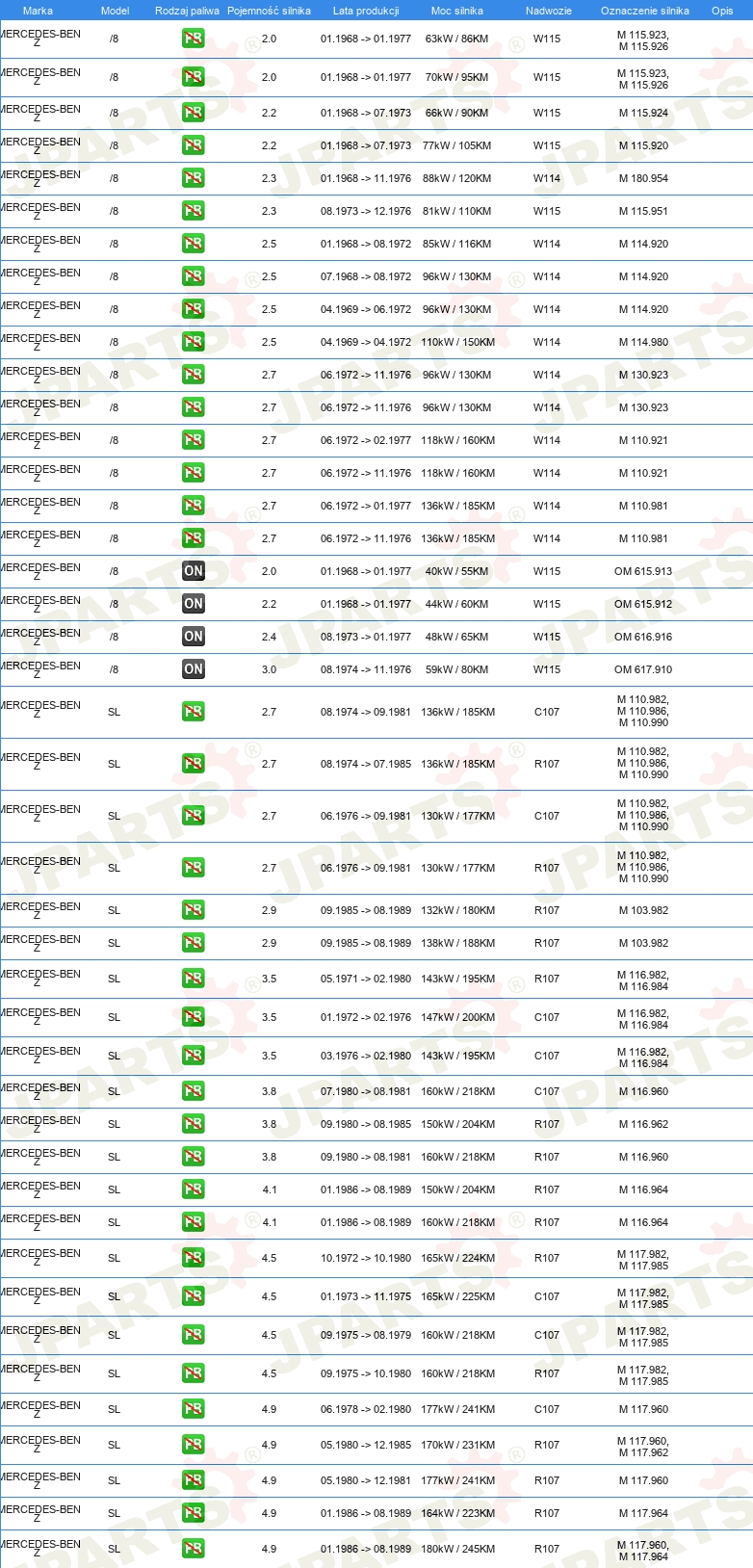Click the petrol icon in the M 114.980 row
The height and width of the screenshot is (1568, 753).
coord(194,343)
